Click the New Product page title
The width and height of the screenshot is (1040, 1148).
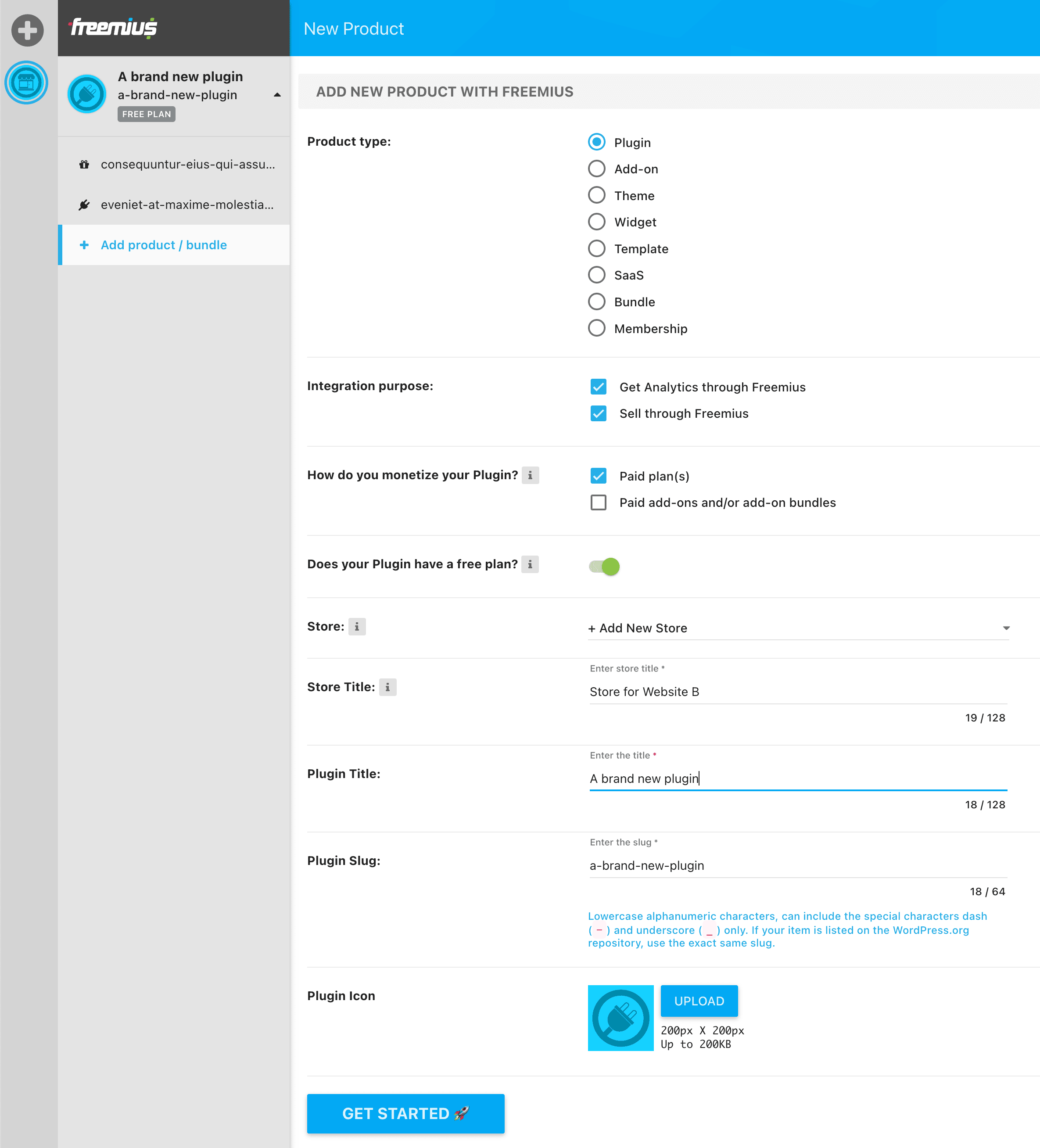coord(354,29)
